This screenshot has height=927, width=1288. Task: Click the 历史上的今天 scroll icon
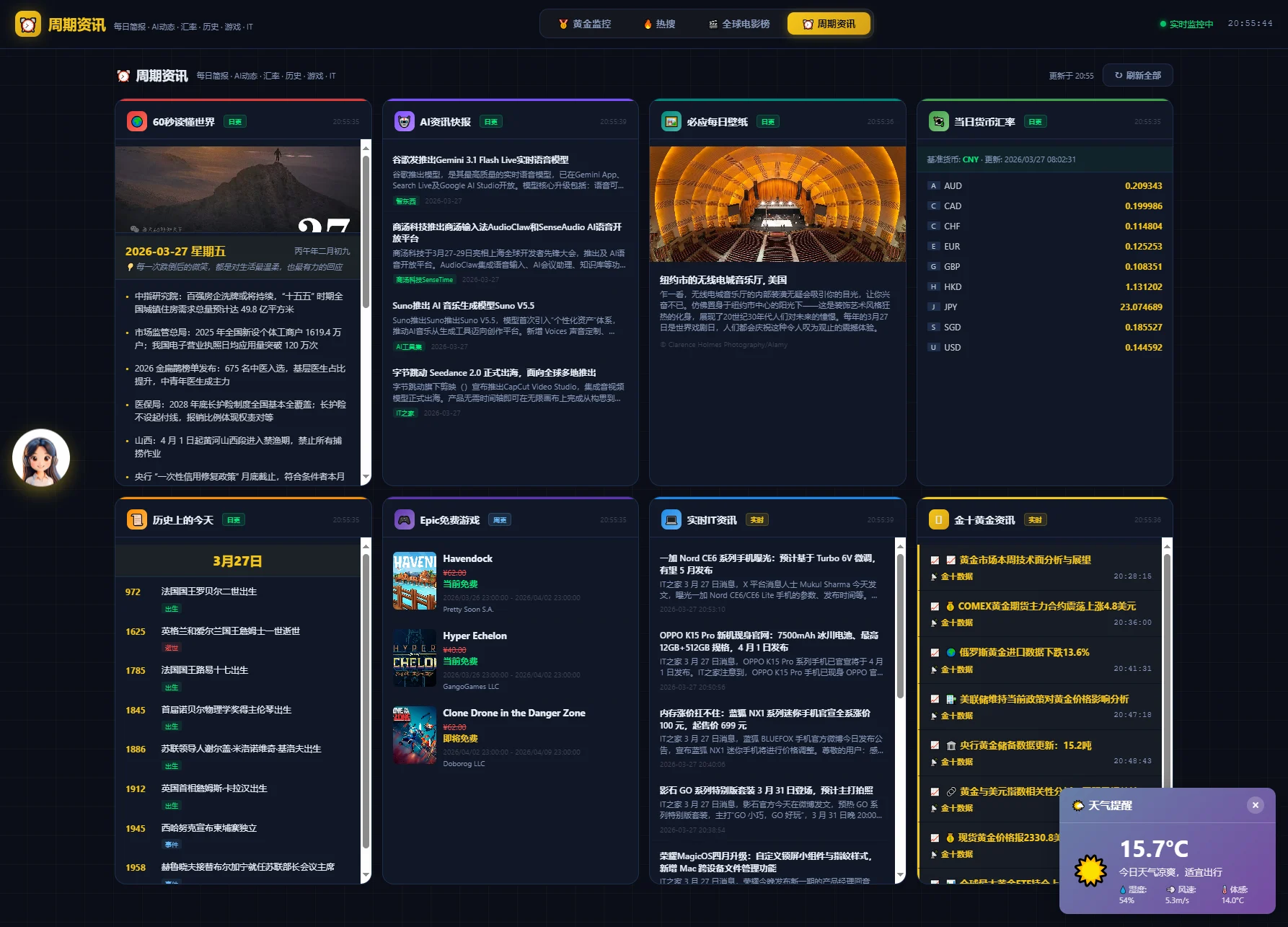(x=137, y=520)
